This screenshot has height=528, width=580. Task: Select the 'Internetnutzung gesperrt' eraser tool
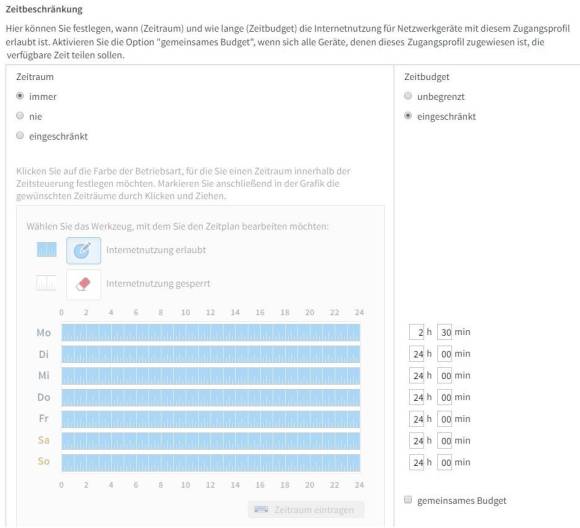coord(84,284)
